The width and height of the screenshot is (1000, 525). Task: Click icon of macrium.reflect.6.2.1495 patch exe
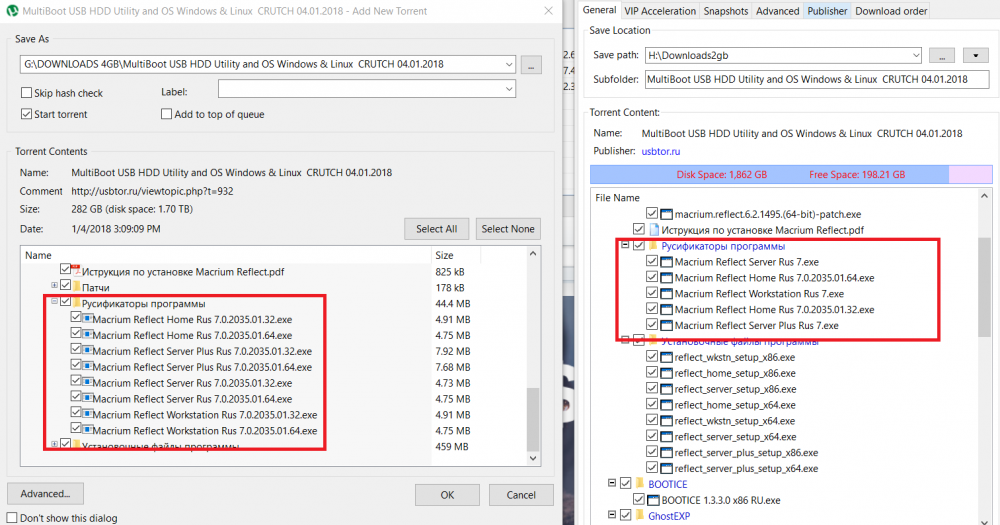(666, 214)
